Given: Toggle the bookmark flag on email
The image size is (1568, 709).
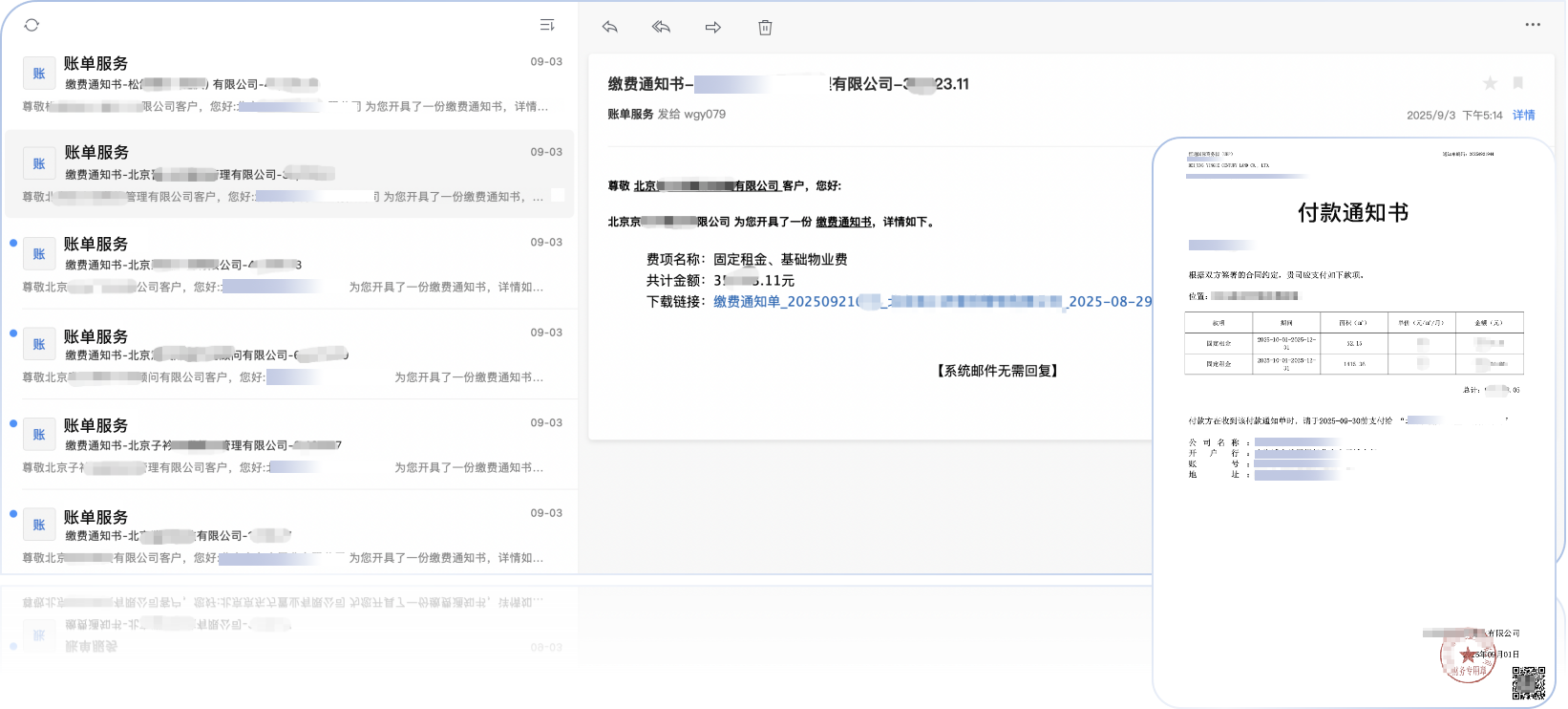Looking at the screenshot, I should point(1518,83).
